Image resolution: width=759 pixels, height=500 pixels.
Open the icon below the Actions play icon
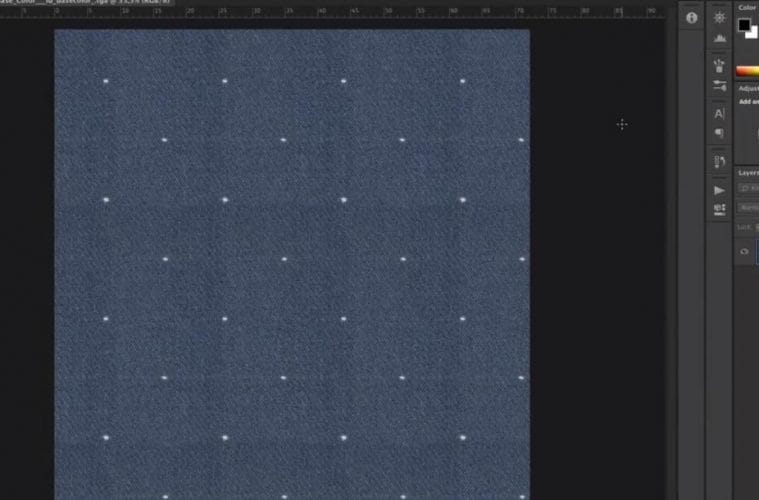click(719, 210)
